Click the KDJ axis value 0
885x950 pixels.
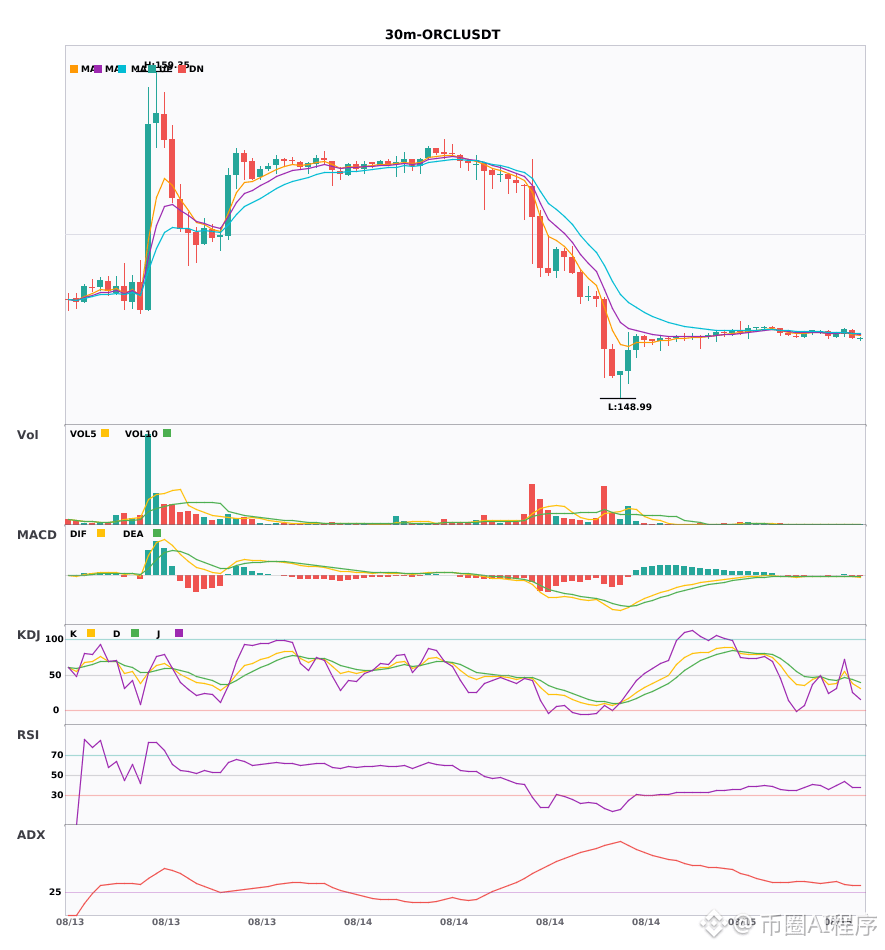tap(56, 710)
